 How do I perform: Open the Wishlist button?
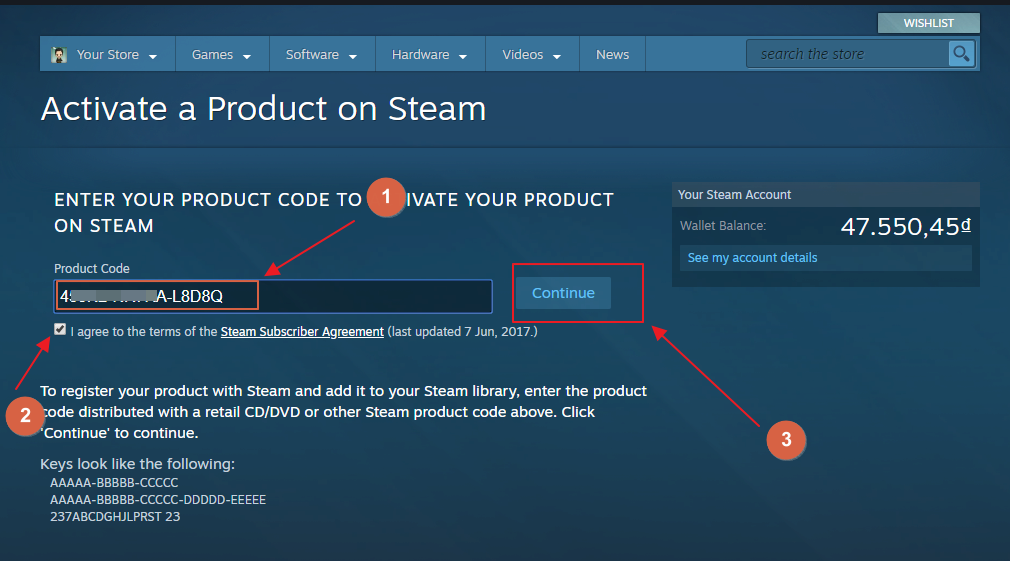point(928,23)
